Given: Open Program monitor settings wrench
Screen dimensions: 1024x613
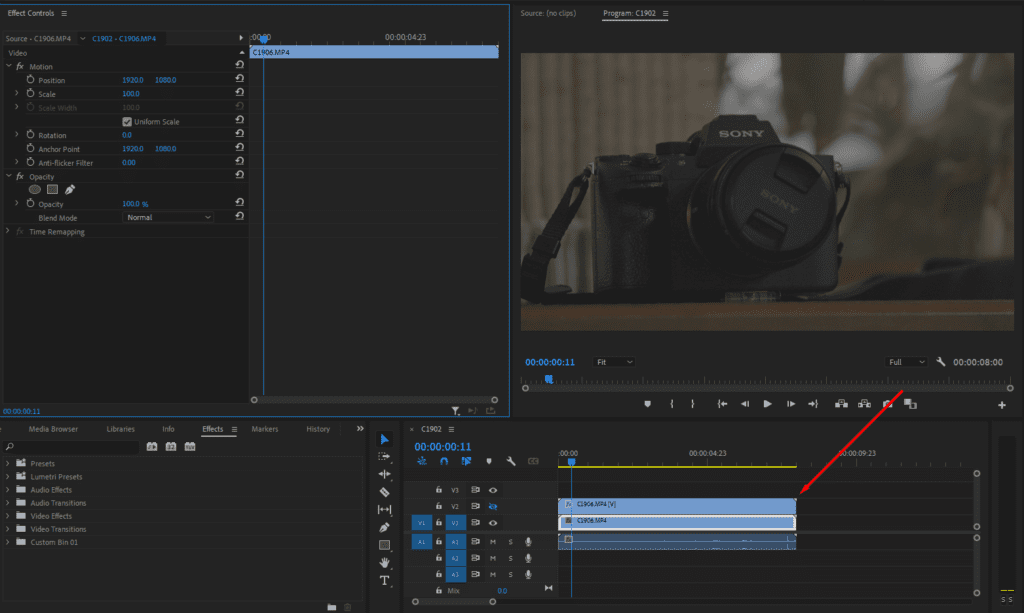Looking at the screenshot, I should point(940,362).
